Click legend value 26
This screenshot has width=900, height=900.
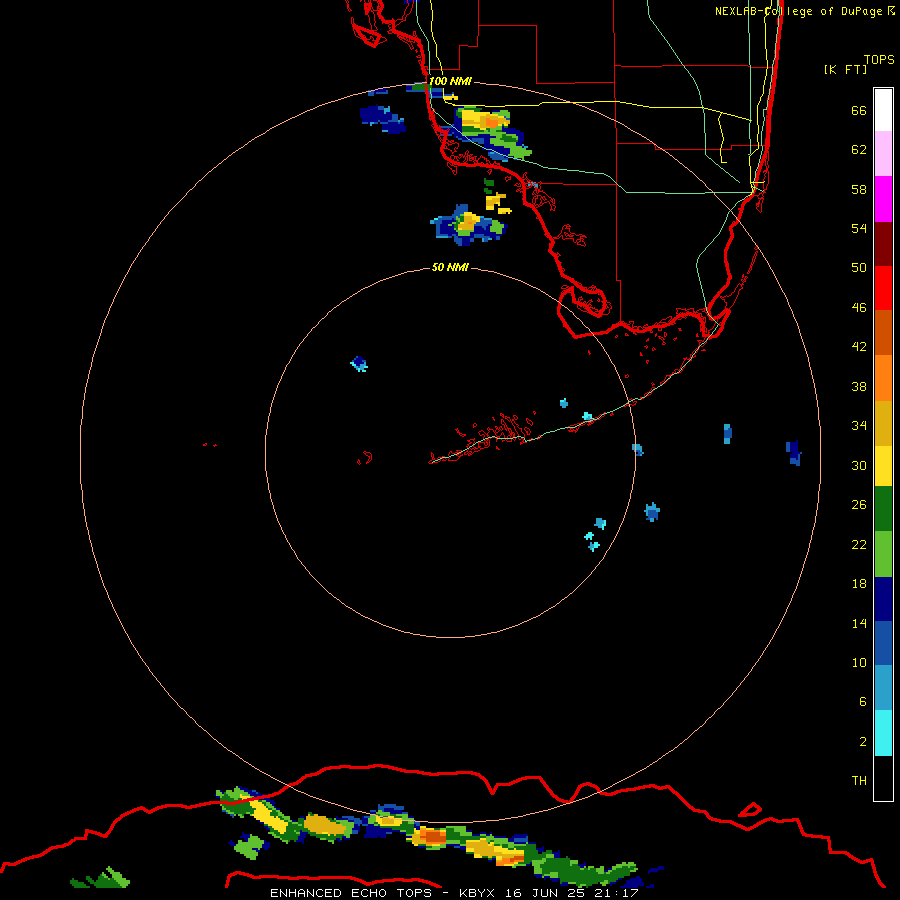[859, 505]
